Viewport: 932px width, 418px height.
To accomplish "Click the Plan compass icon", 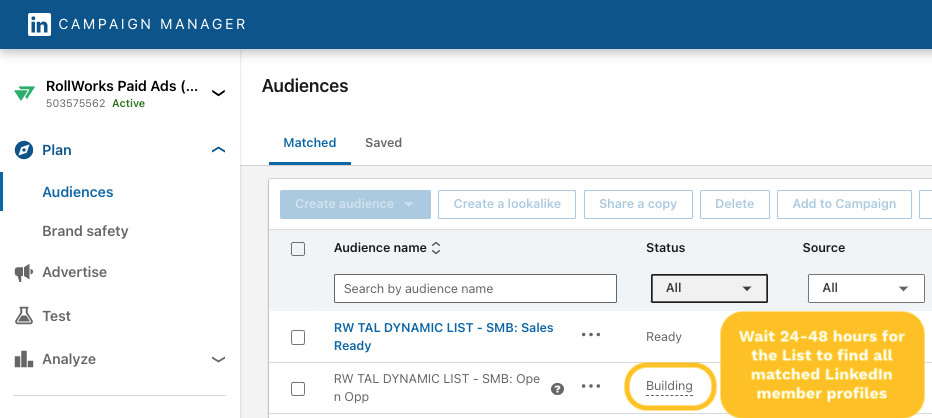I will point(24,150).
